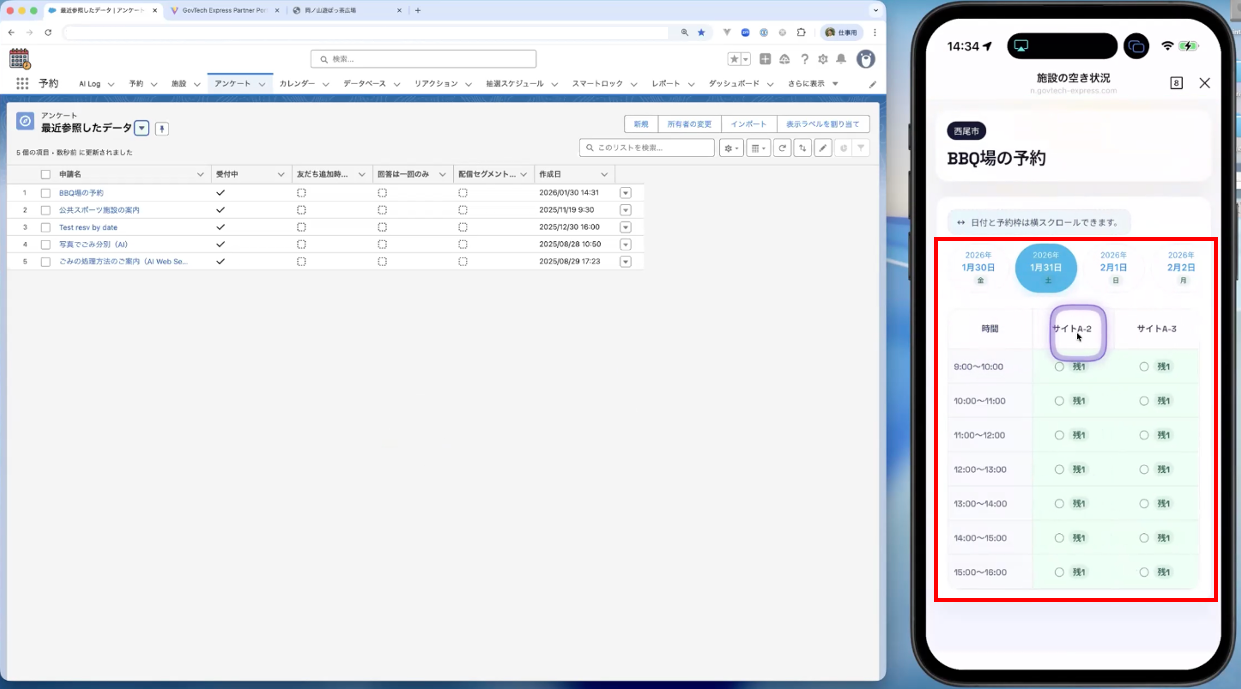Select the checkbox for Test resv by date row
Viewport: 1241px width, 689px height.
45,227
